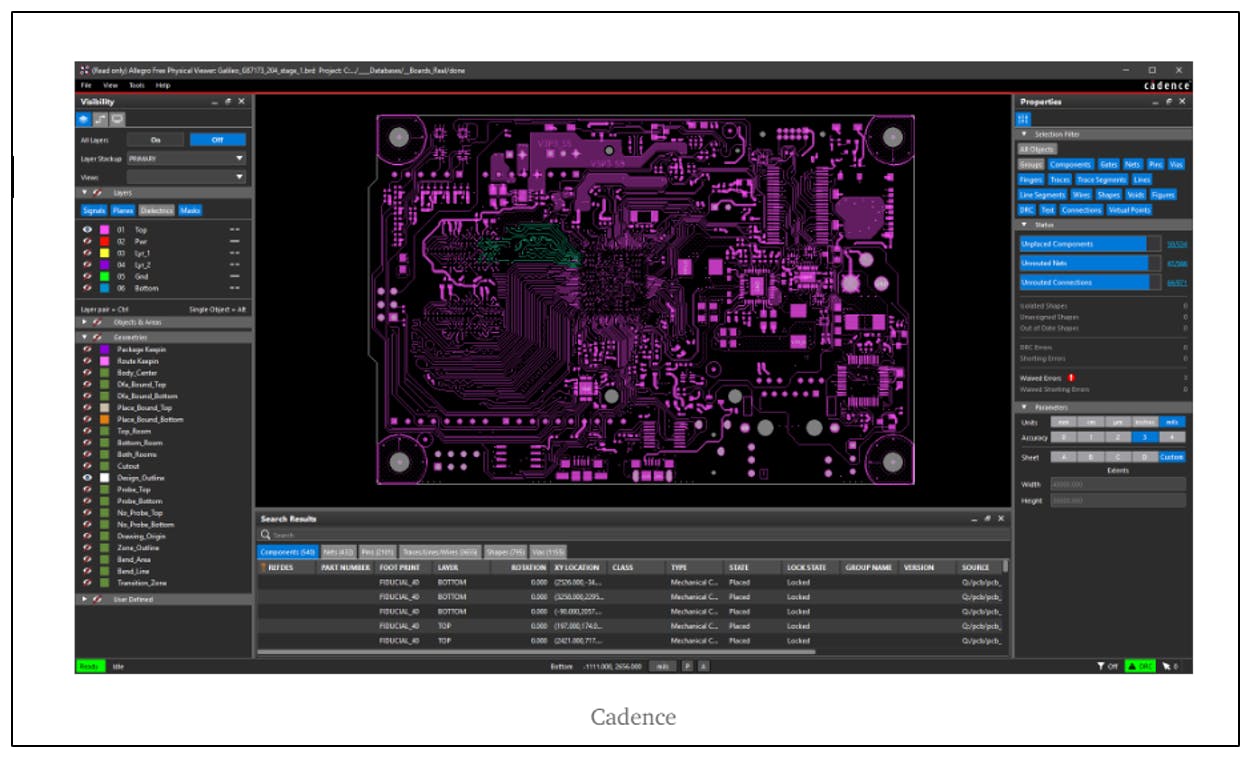Screen dimensions: 1256x762
Task: Turn all layers Off button
Action: tap(218, 140)
